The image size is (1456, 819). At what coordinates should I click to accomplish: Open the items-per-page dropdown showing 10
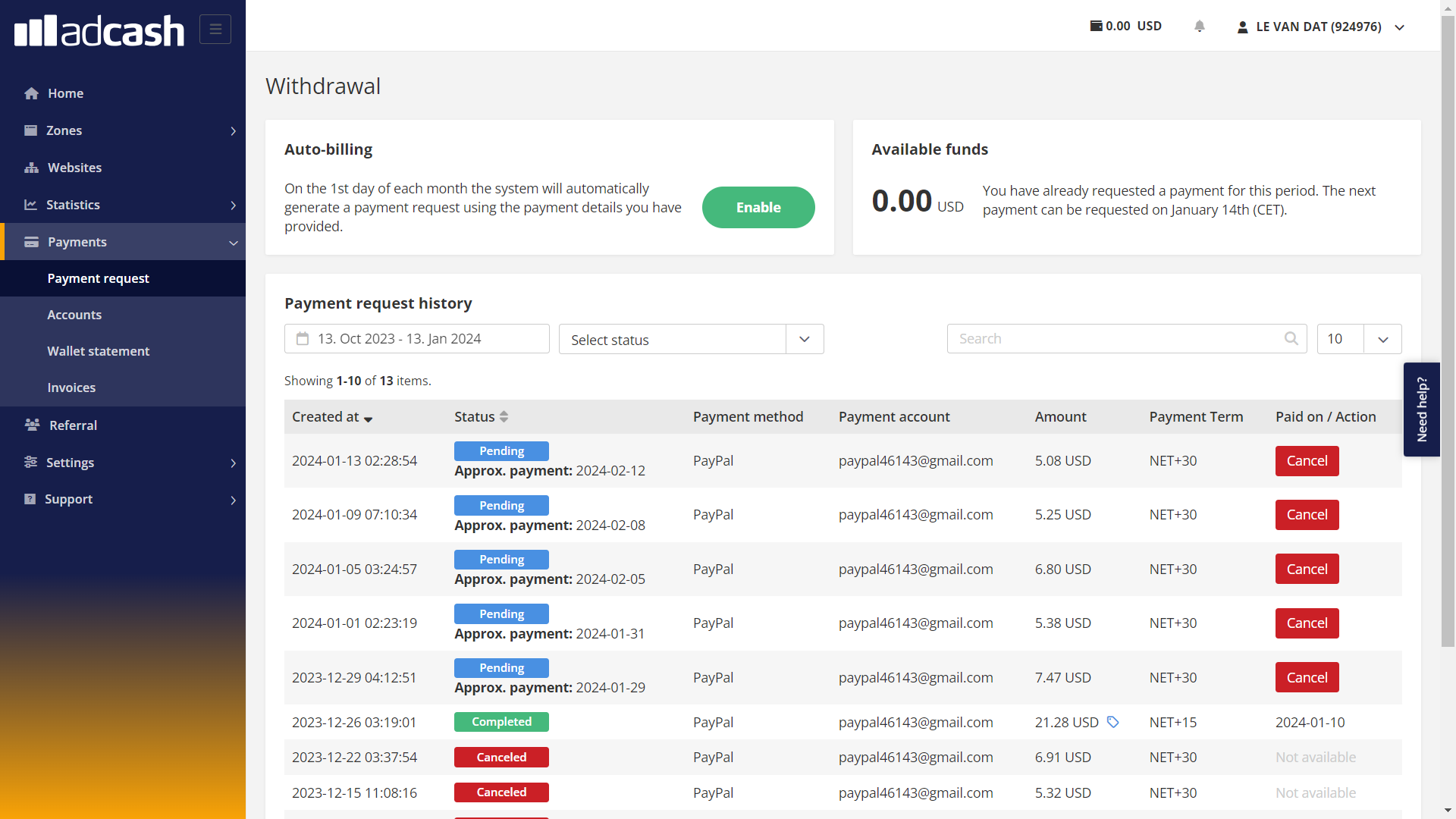pyautogui.click(x=1359, y=339)
